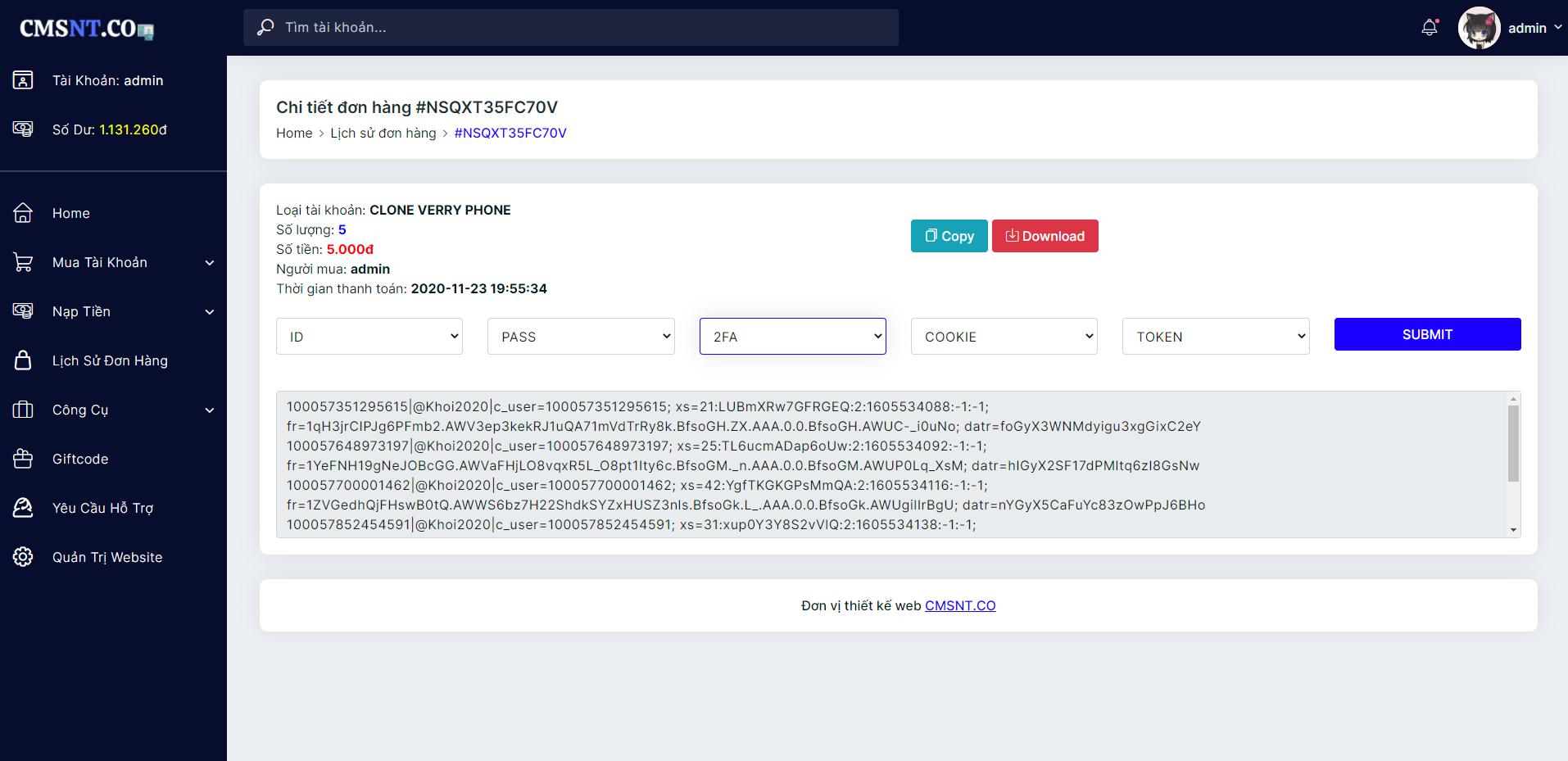Click textarea scroll down arrow
Image resolution: width=1568 pixels, height=761 pixels.
coord(1513,530)
